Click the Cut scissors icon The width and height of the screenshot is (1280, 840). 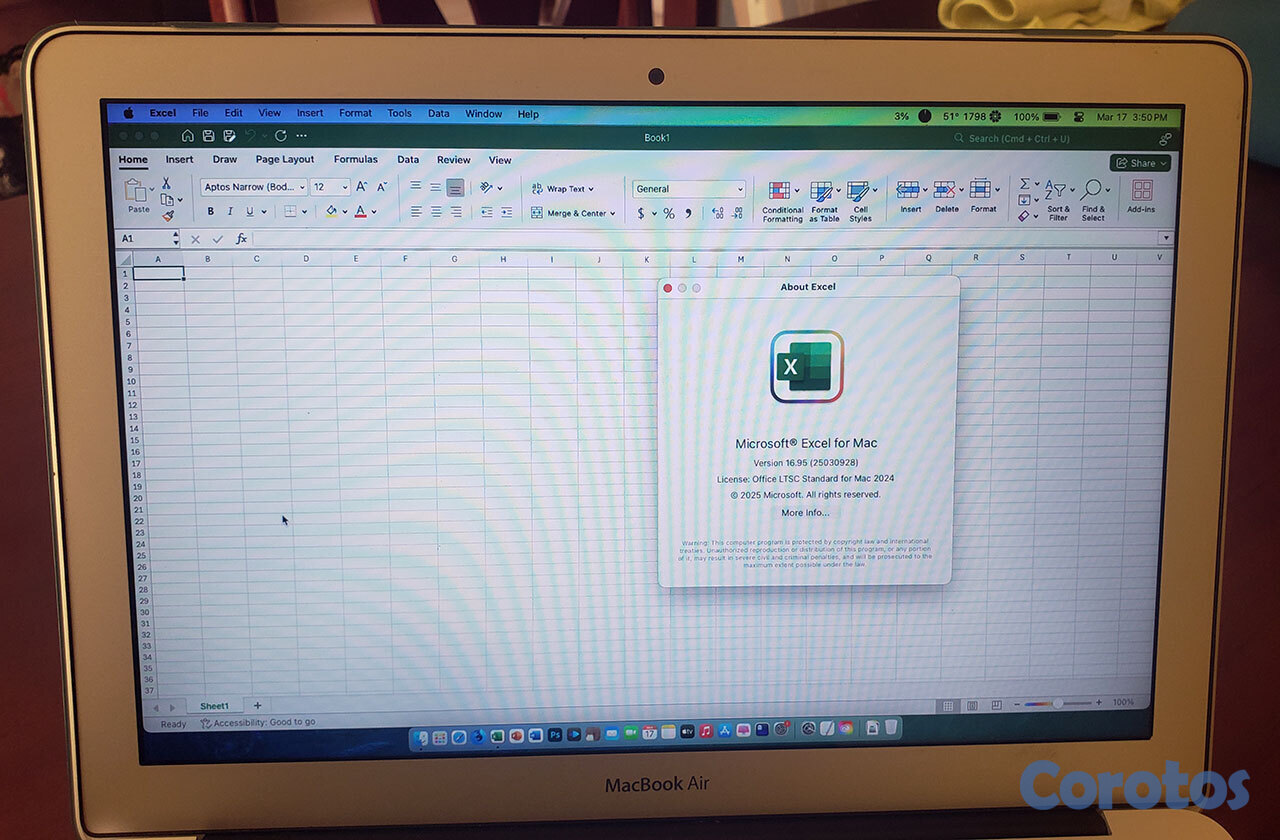click(x=166, y=184)
